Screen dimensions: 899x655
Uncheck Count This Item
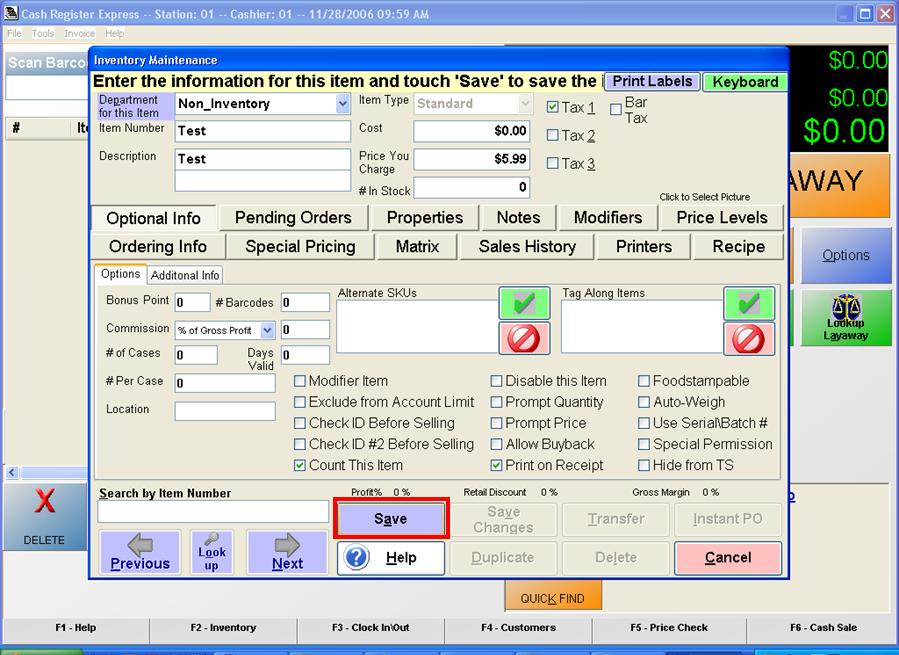point(299,465)
